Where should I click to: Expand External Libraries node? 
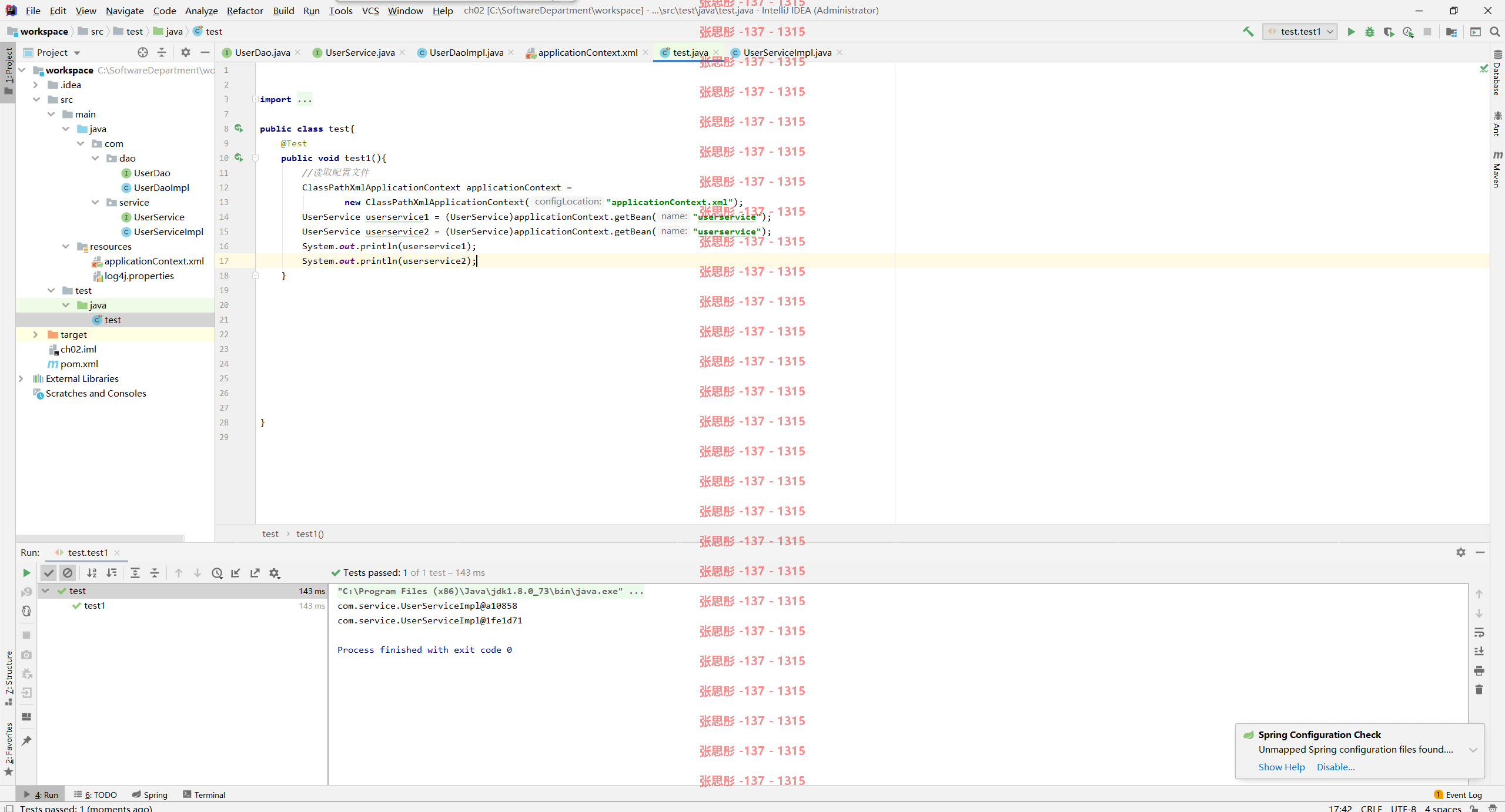21,378
